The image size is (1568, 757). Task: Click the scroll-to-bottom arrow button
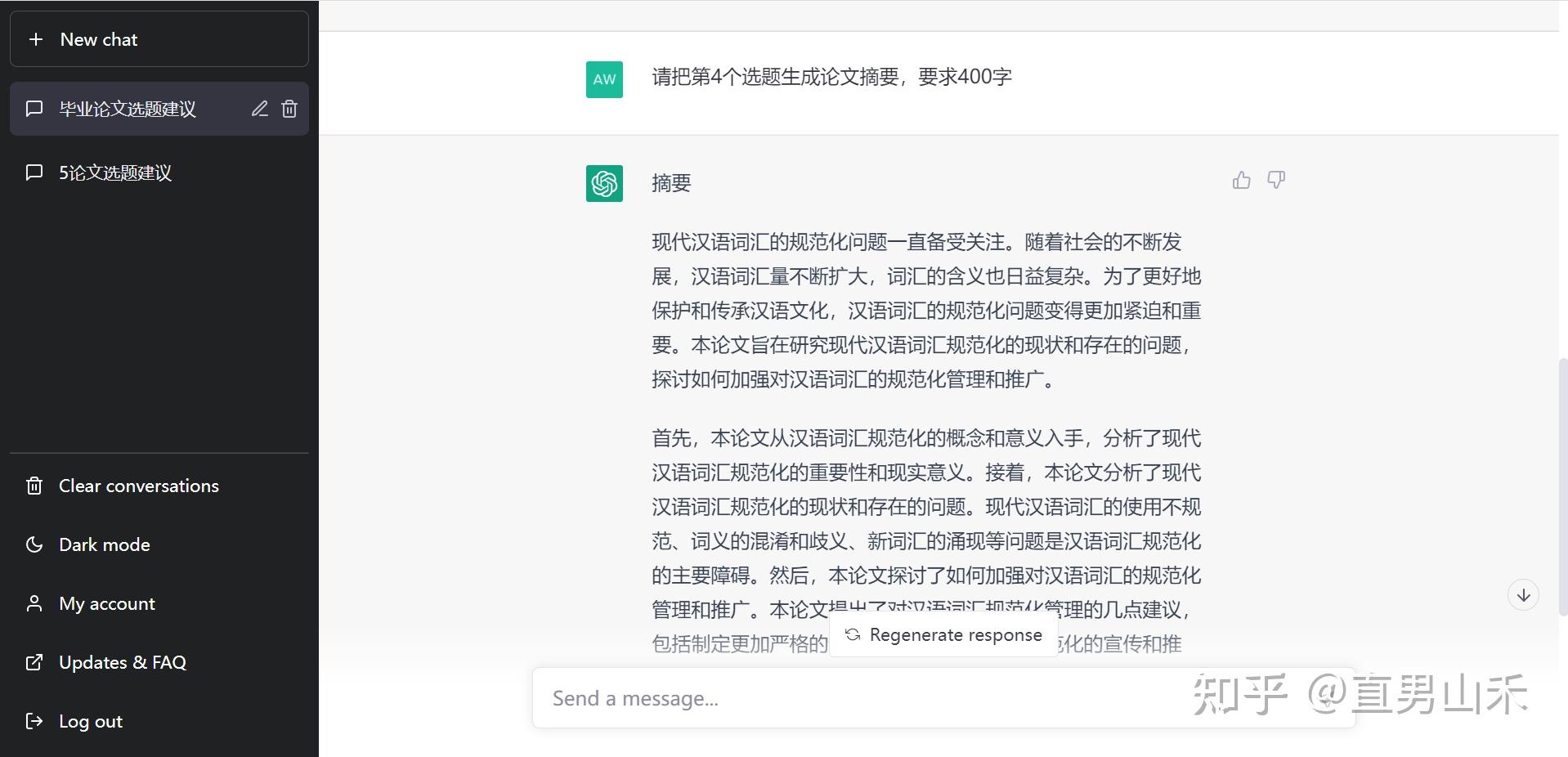coord(1523,594)
